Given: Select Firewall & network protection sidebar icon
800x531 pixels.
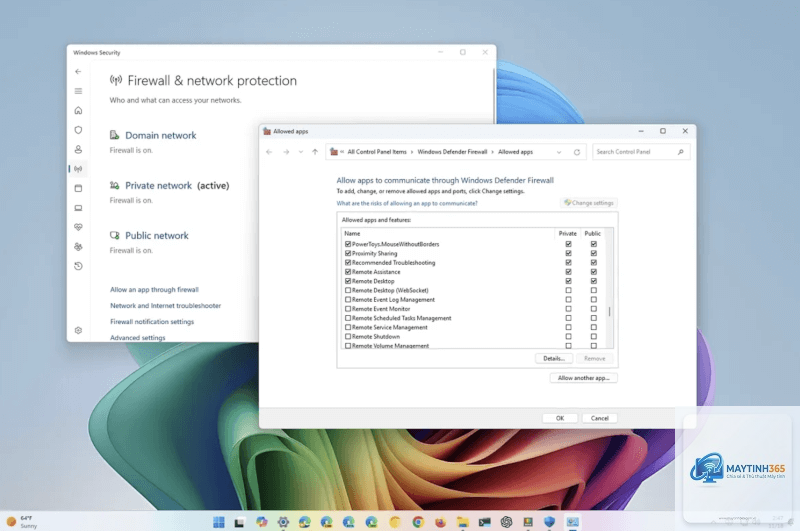Looking at the screenshot, I should point(78,169).
